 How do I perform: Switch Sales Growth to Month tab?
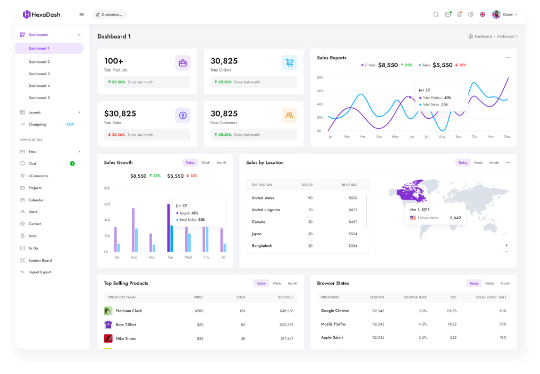coord(221,163)
